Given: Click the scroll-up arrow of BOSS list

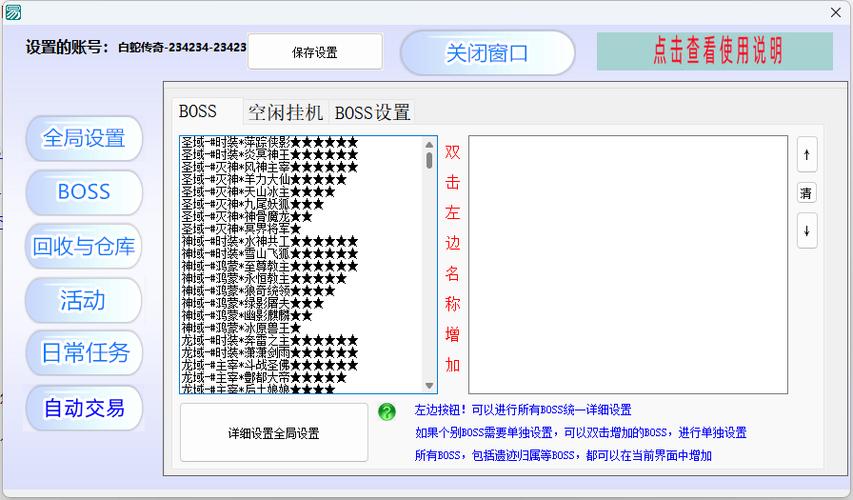Looking at the screenshot, I should tap(429, 144).
